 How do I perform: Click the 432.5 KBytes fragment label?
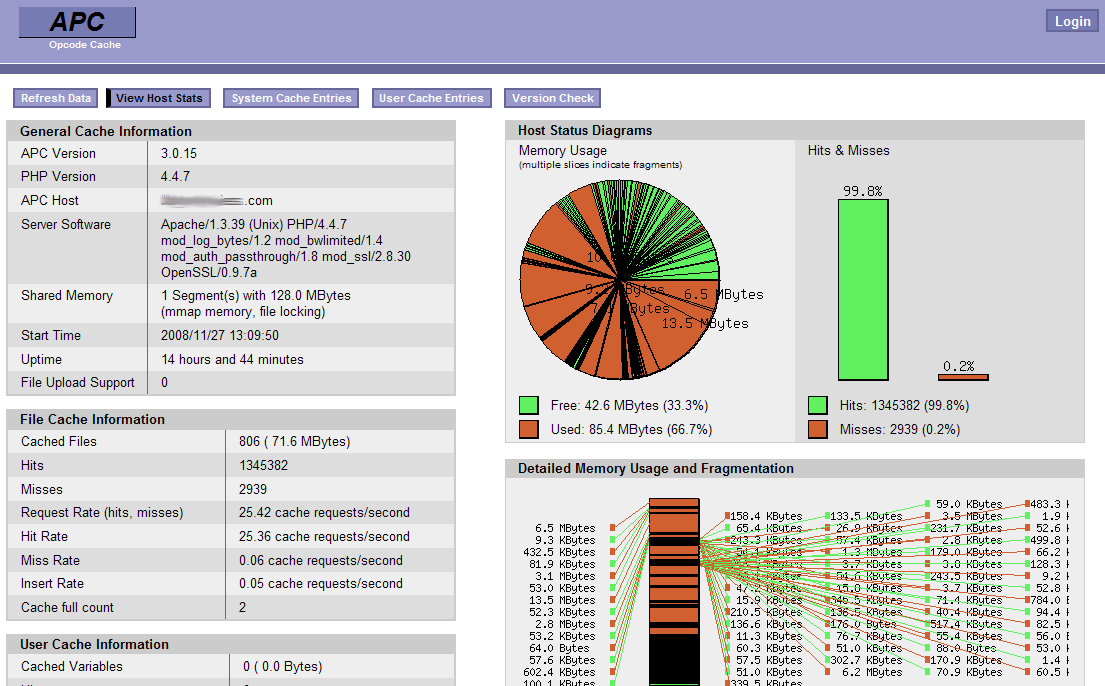point(559,552)
